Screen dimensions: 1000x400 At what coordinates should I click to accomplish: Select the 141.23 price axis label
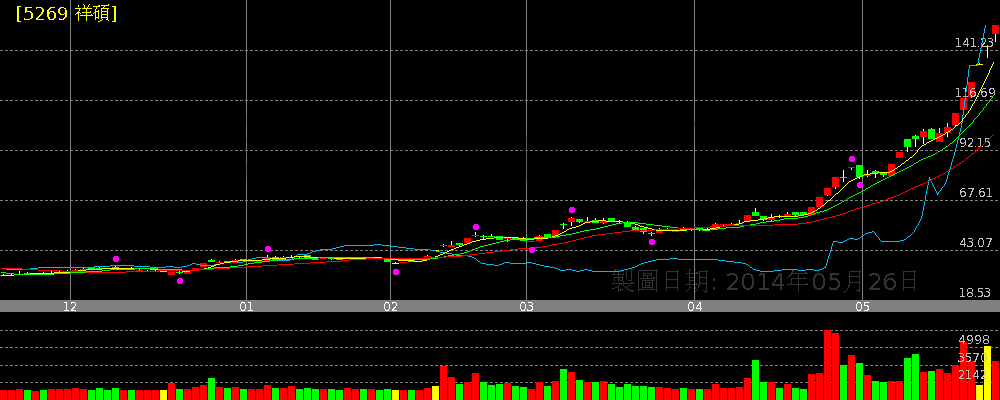pyautogui.click(x=974, y=43)
